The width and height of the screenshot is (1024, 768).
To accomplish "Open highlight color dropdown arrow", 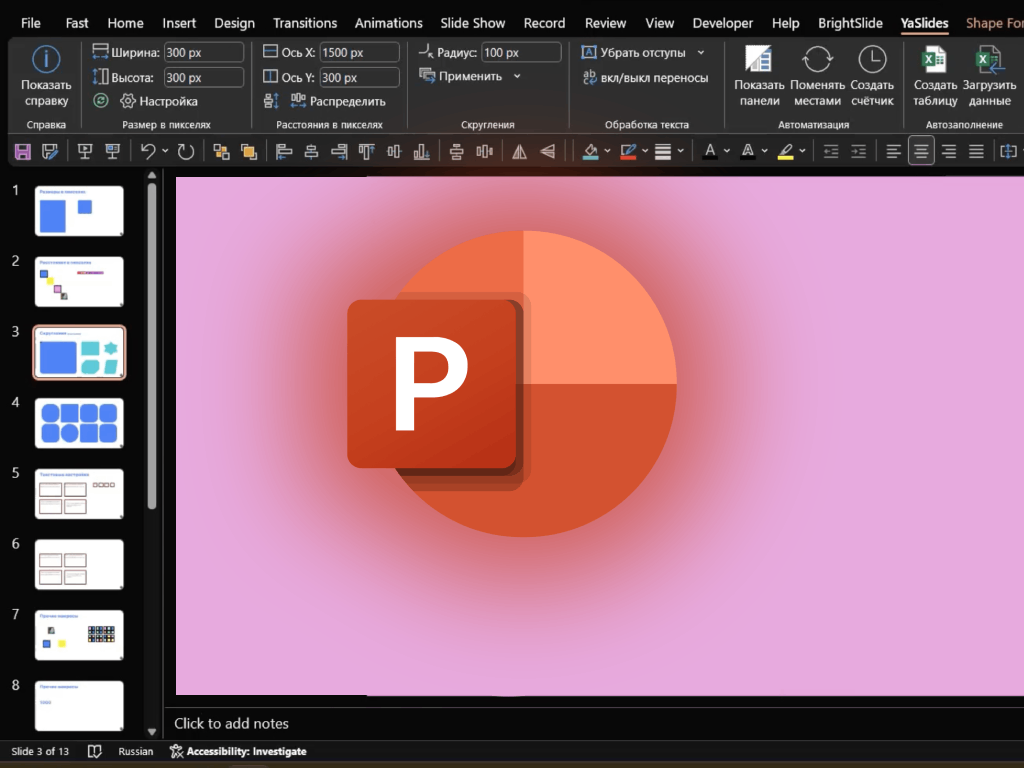I will 803,152.
